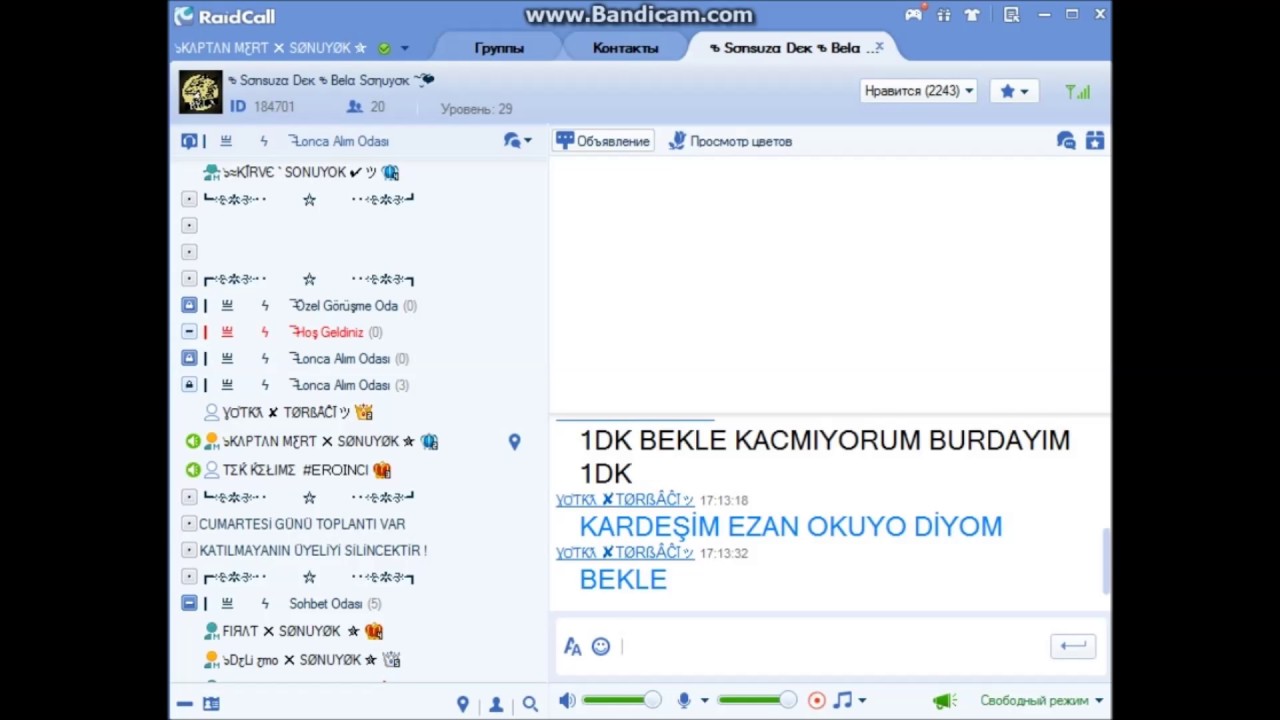The image size is (1280, 720).
Task: Click the location pin next to KAPTAN MERT
Action: coord(514,441)
